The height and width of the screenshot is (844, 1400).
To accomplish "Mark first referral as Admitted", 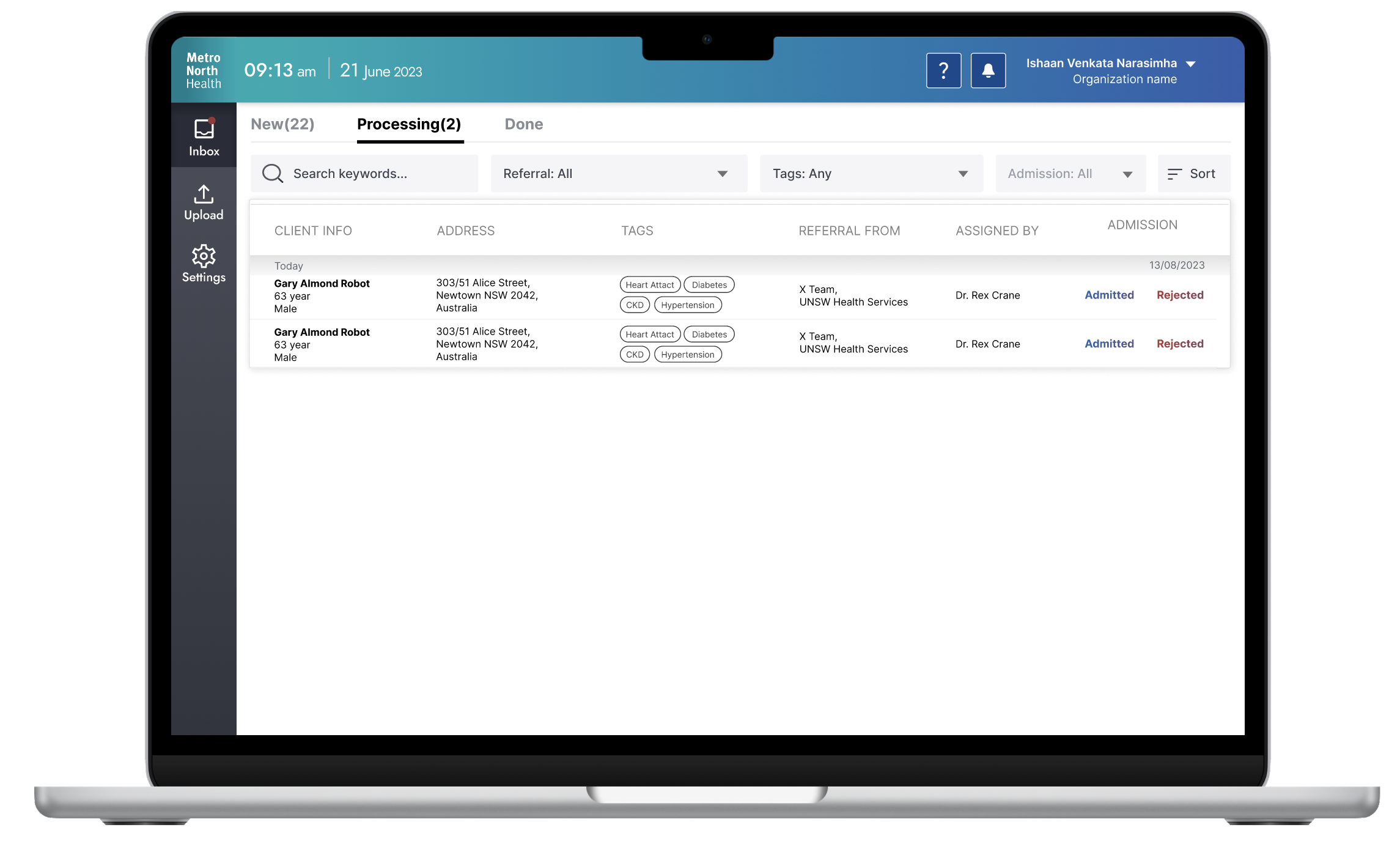I will coord(1109,295).
